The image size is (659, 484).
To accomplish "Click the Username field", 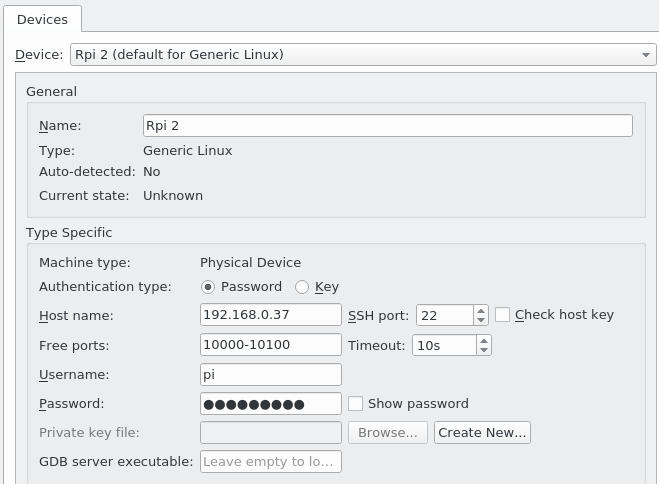I will (x=271, y=374).
